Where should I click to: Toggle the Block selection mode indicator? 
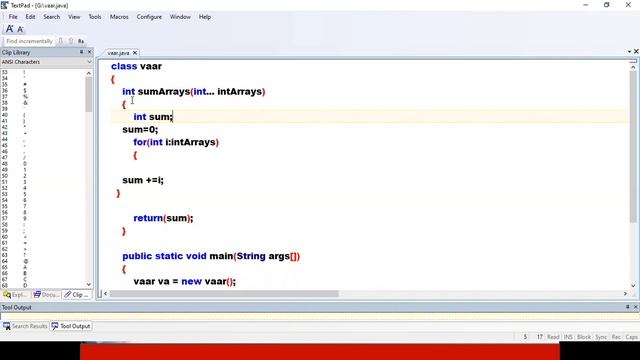pos(584,337)
